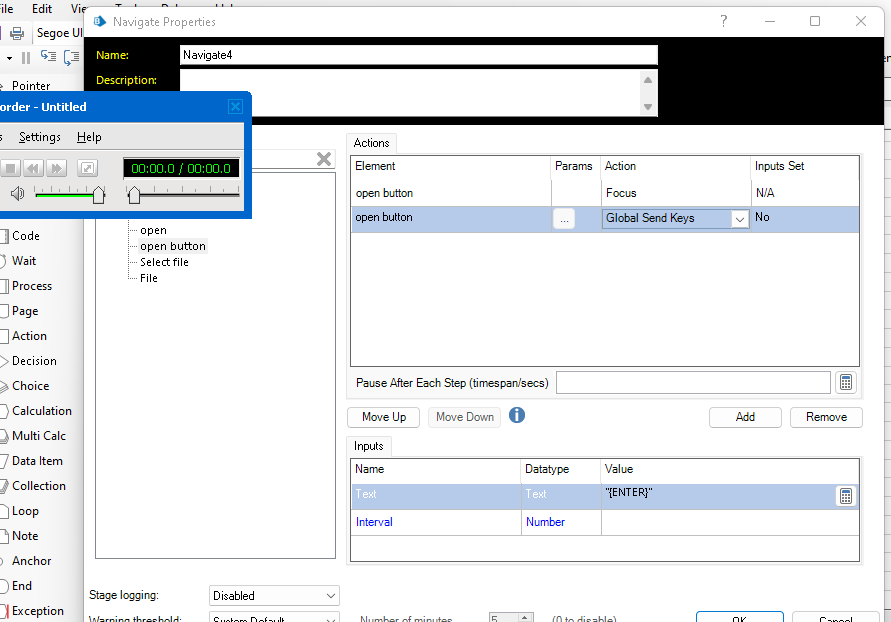The height and width of the screenshot is (622, 891).
Task: Open calculator for the Text input value
Action: 846,496
